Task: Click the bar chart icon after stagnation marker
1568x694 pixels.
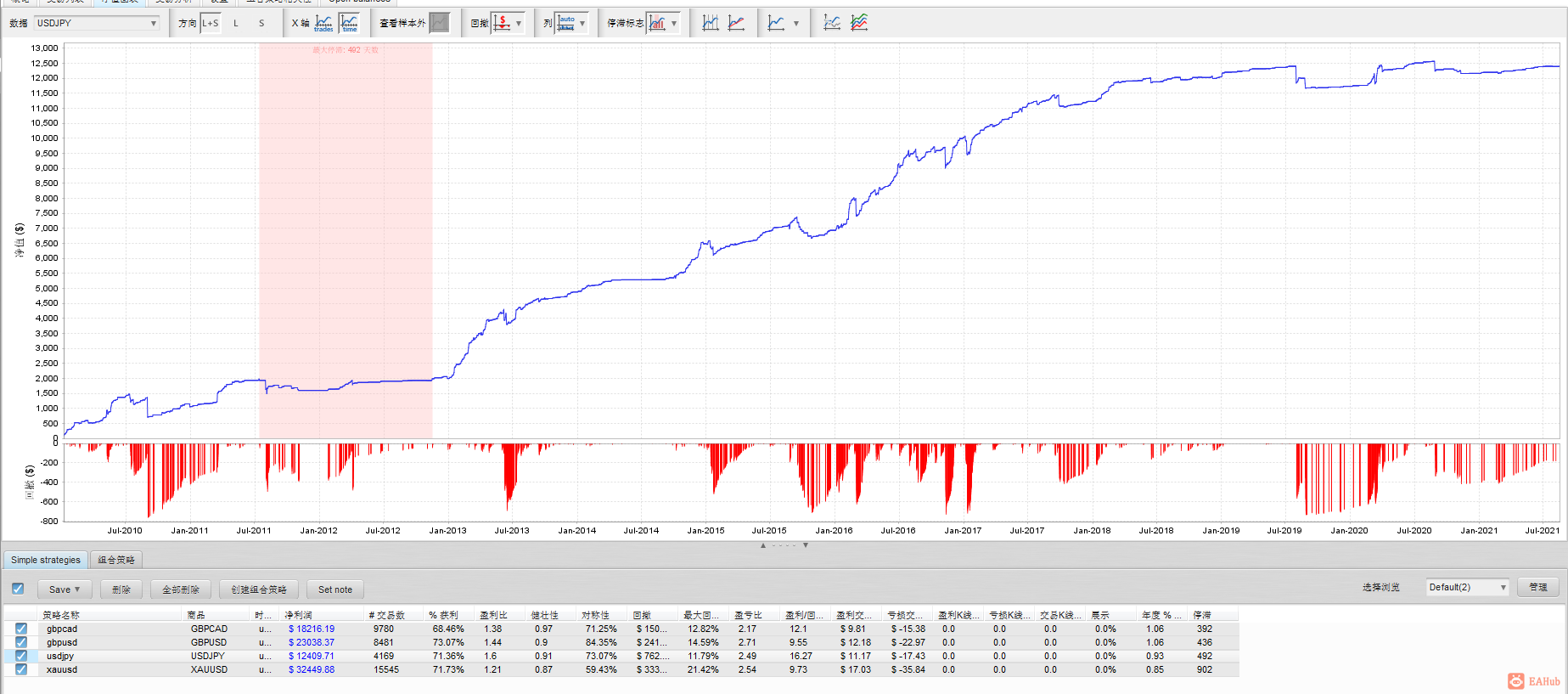Action: pos(711,23)
